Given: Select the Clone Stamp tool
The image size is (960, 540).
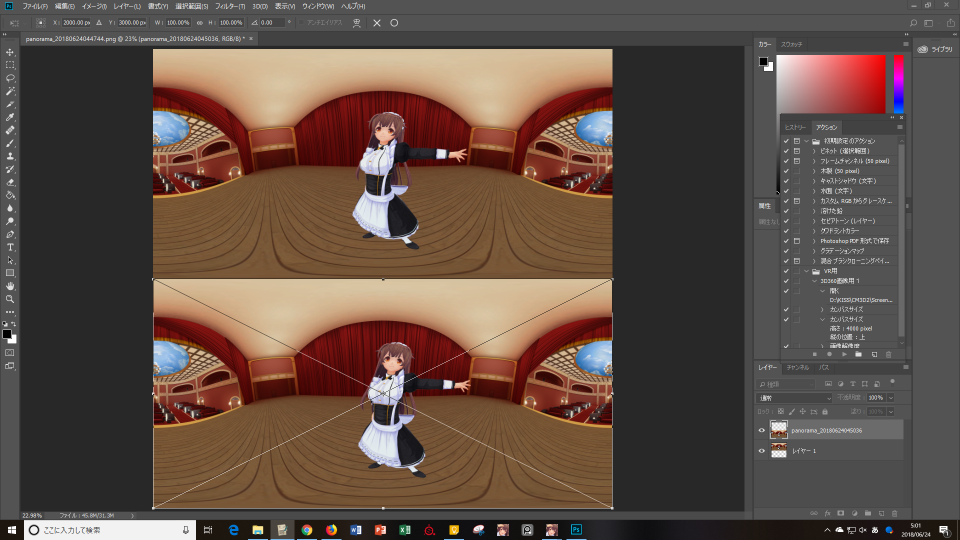Looking at the screenshot, I should point(10,157).
